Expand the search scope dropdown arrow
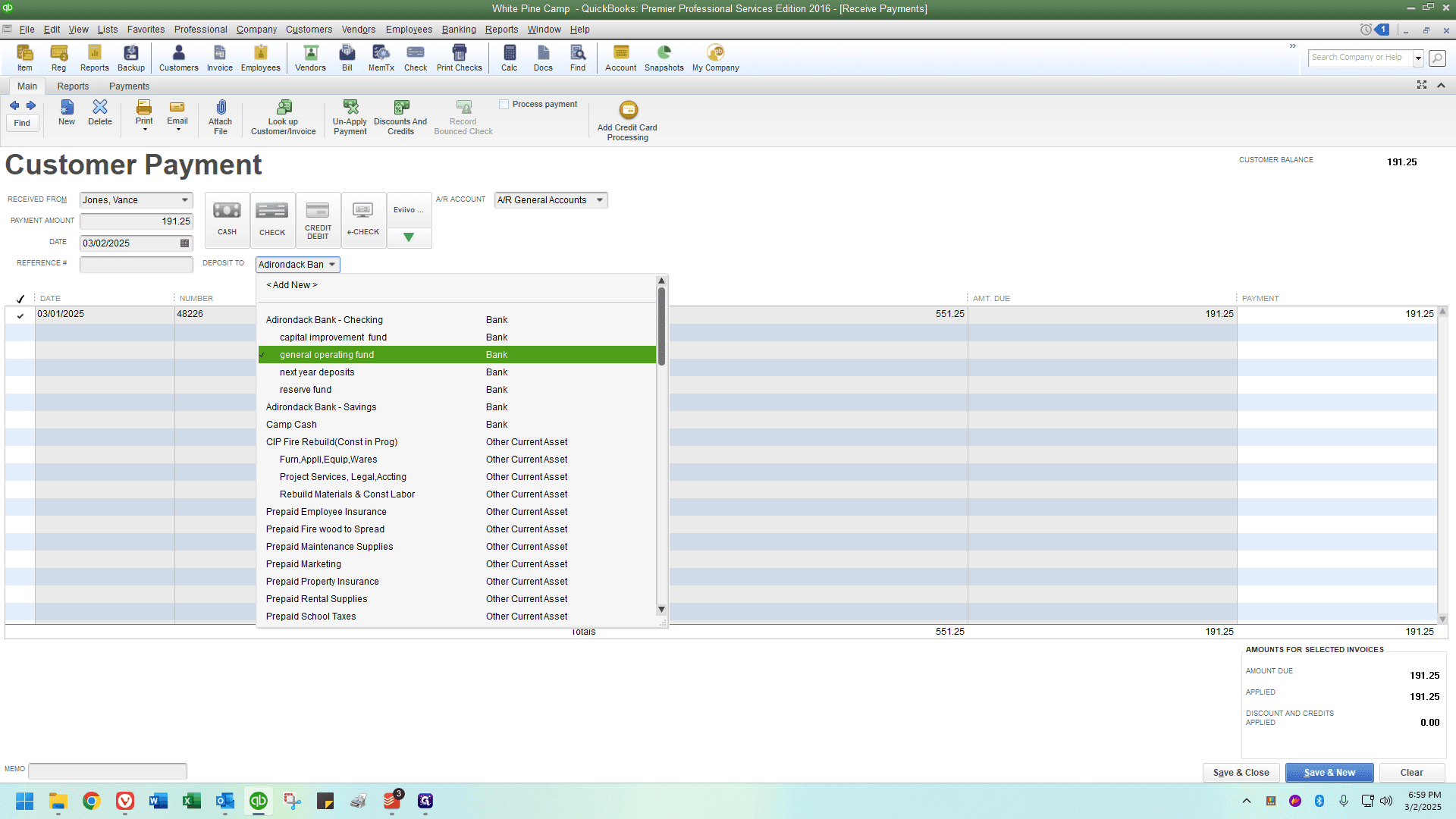 pos(1418,58)
